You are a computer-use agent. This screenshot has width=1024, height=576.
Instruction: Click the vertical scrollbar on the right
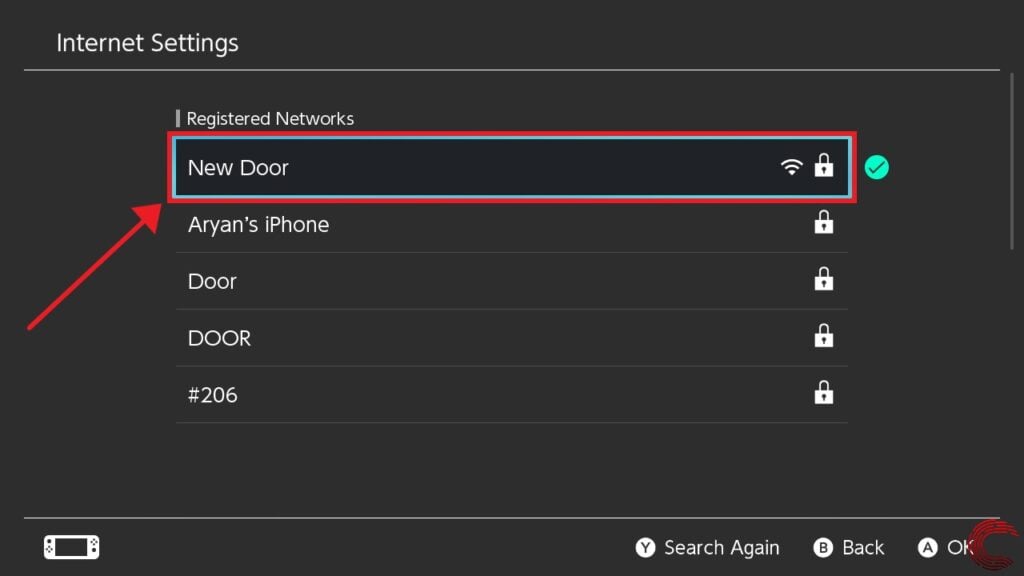[1012, 161]
